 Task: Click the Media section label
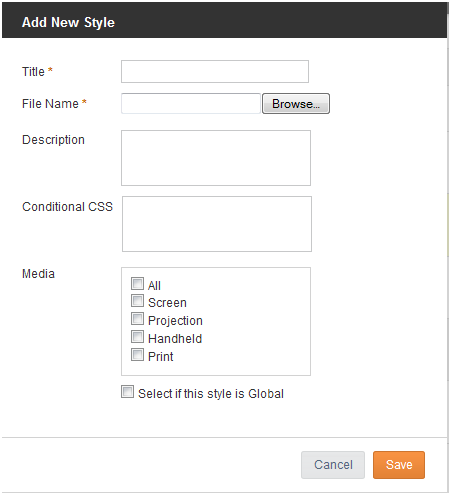click(38, 274)
